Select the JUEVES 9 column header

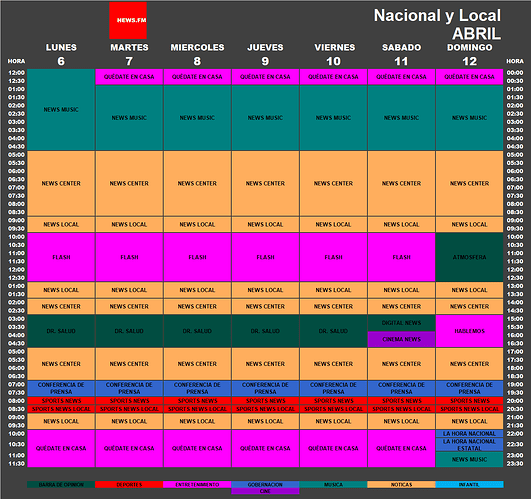pos(265,54)
